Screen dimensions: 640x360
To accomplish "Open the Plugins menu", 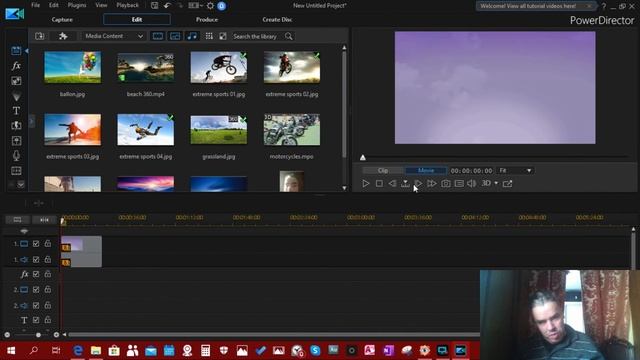I will (77, 5).
